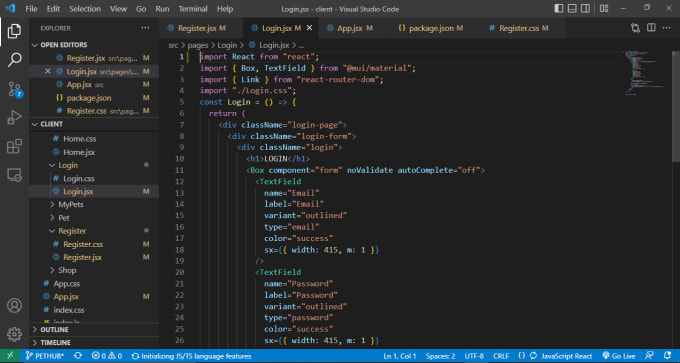
Task: Open the Remote Explorer icon
Action: click(x=14, y=175)
